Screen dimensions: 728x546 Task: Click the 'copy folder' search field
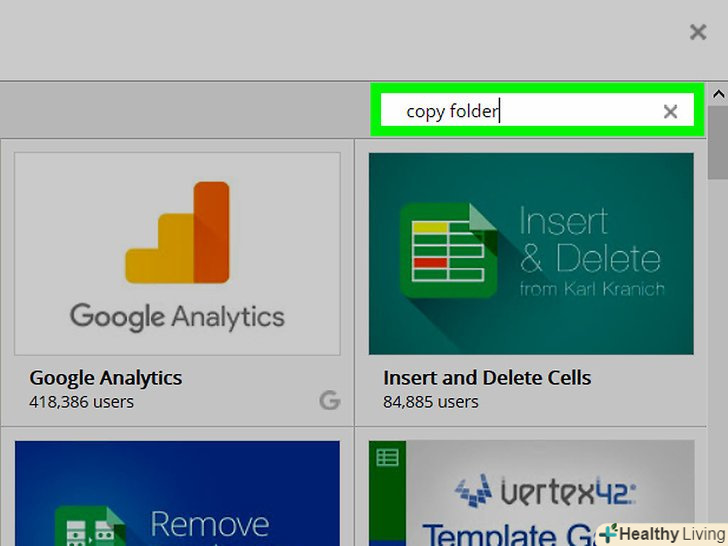click(520, 111)
